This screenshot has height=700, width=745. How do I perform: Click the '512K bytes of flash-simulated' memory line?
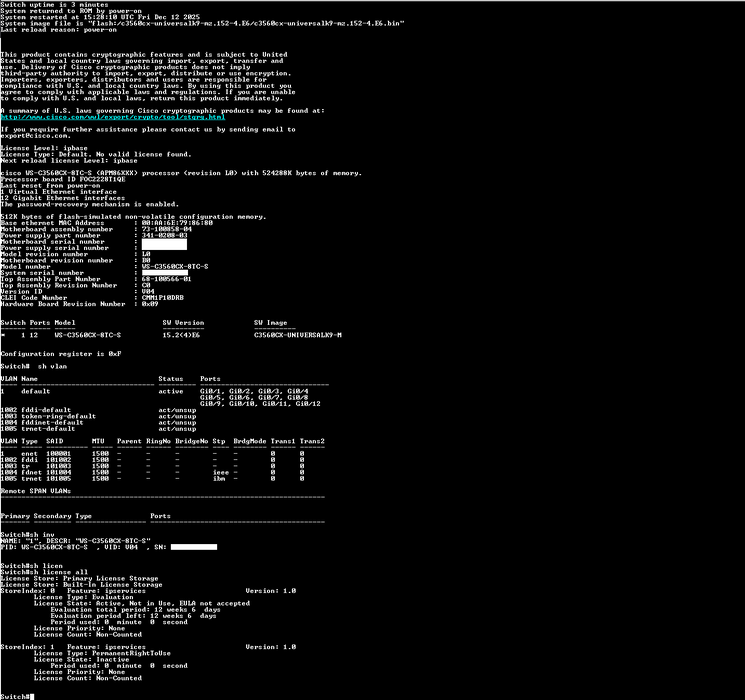pos(134,217)
